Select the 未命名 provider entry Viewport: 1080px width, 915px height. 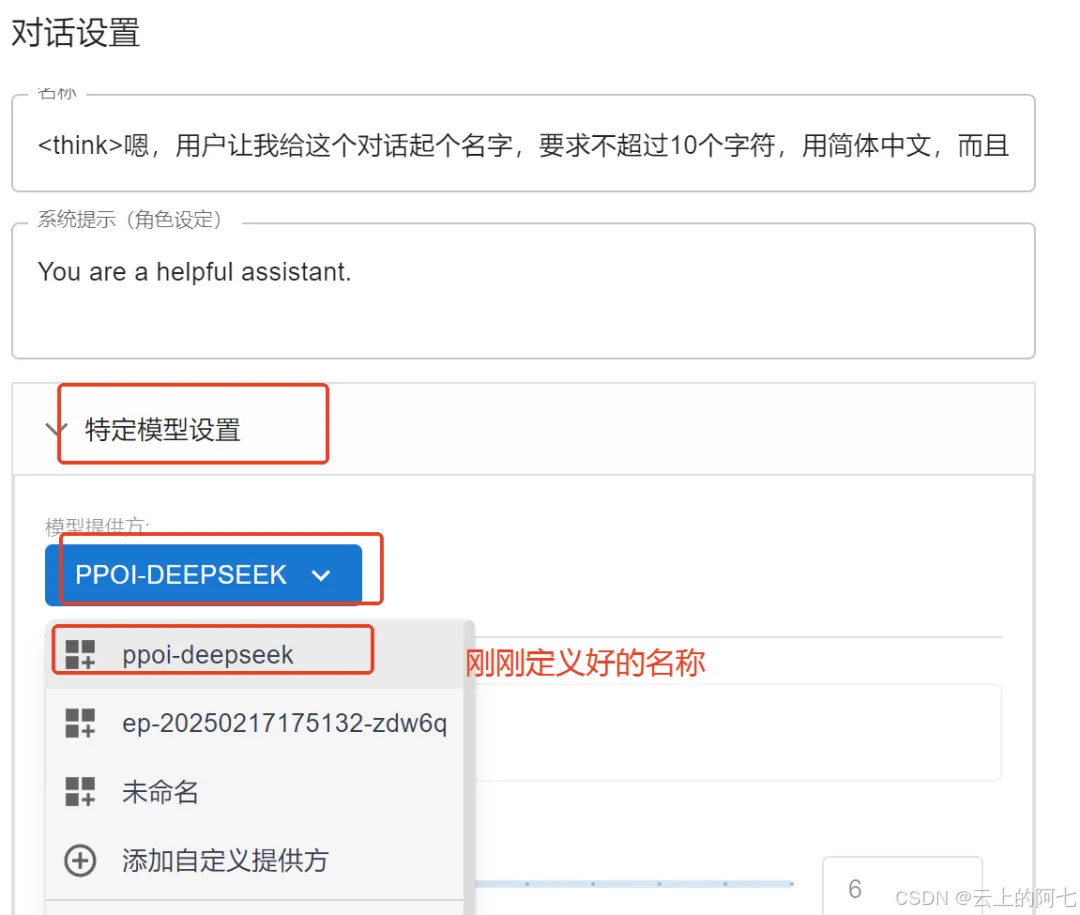tap(255, 792)
